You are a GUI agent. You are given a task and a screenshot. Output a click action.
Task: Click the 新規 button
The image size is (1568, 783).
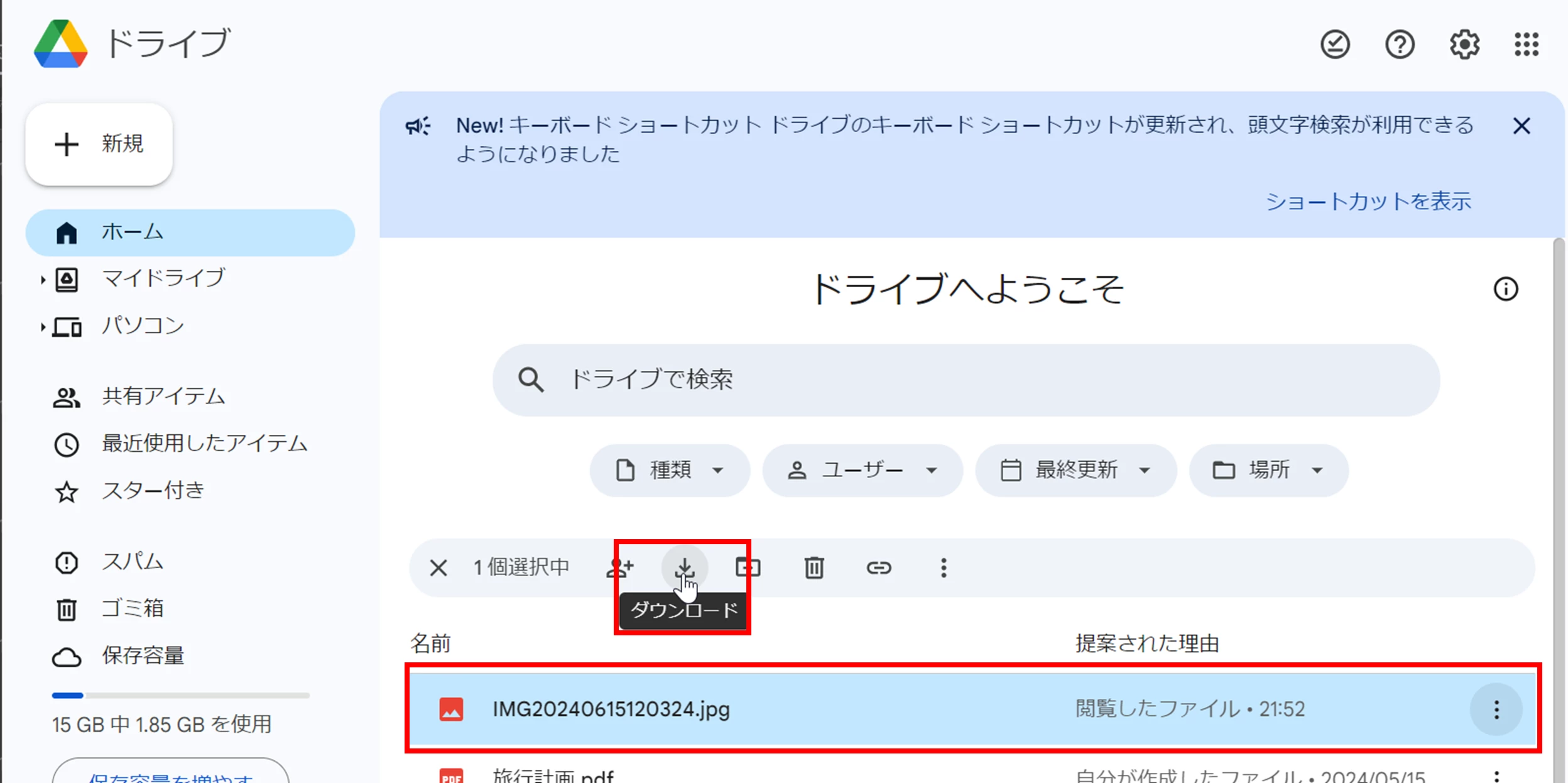tap(99, 144)
